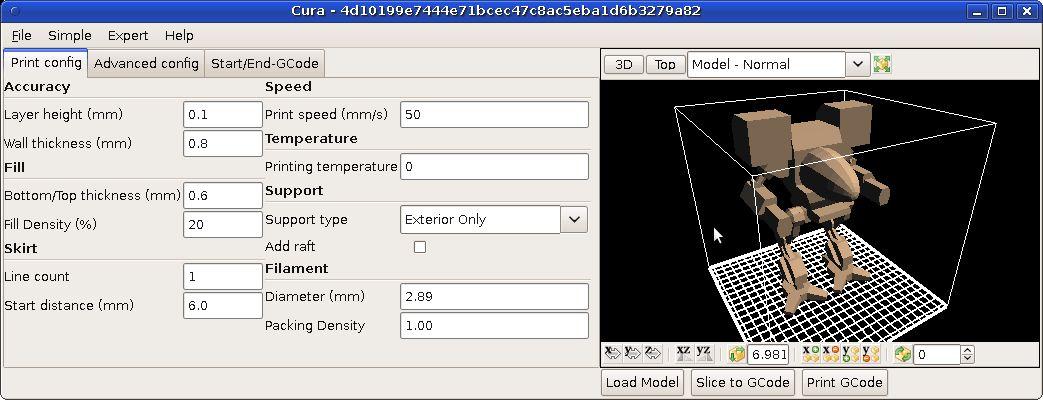Image resolution: width=1043 pixels, height=400 pixels.
Task: Click the Bottom/Top thickness input field
Action: pyautogui.click(x=223, y=196)
